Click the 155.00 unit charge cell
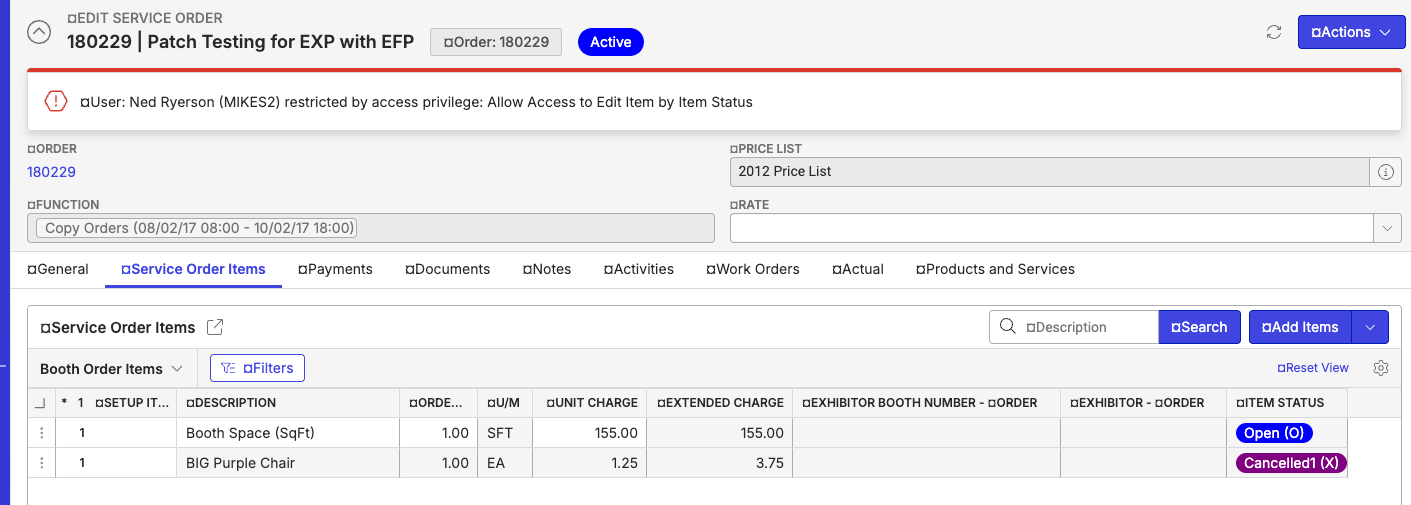 point(590,433)
